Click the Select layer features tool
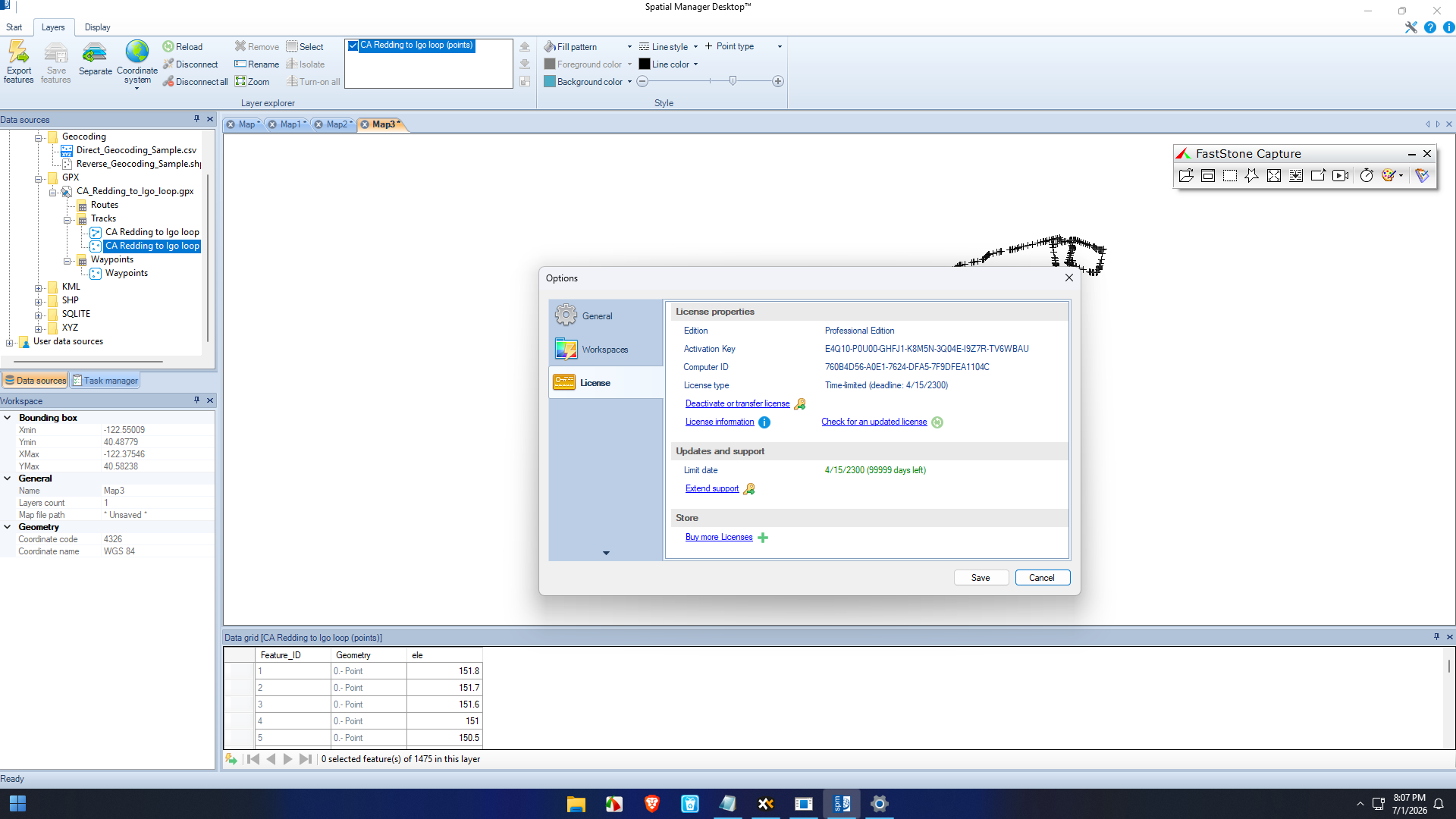 [305, 46]
